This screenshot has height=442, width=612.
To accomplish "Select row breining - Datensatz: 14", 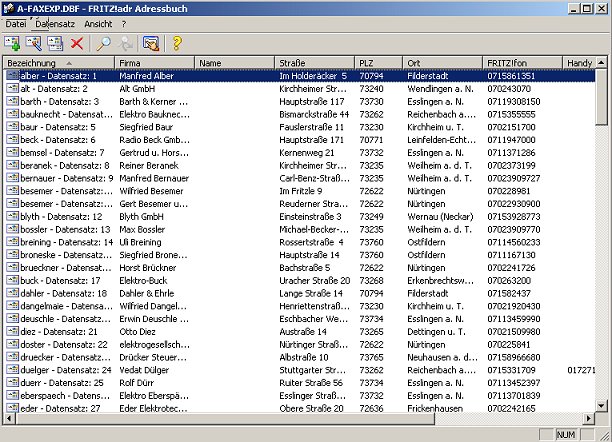I will click(x=299, y=242).
